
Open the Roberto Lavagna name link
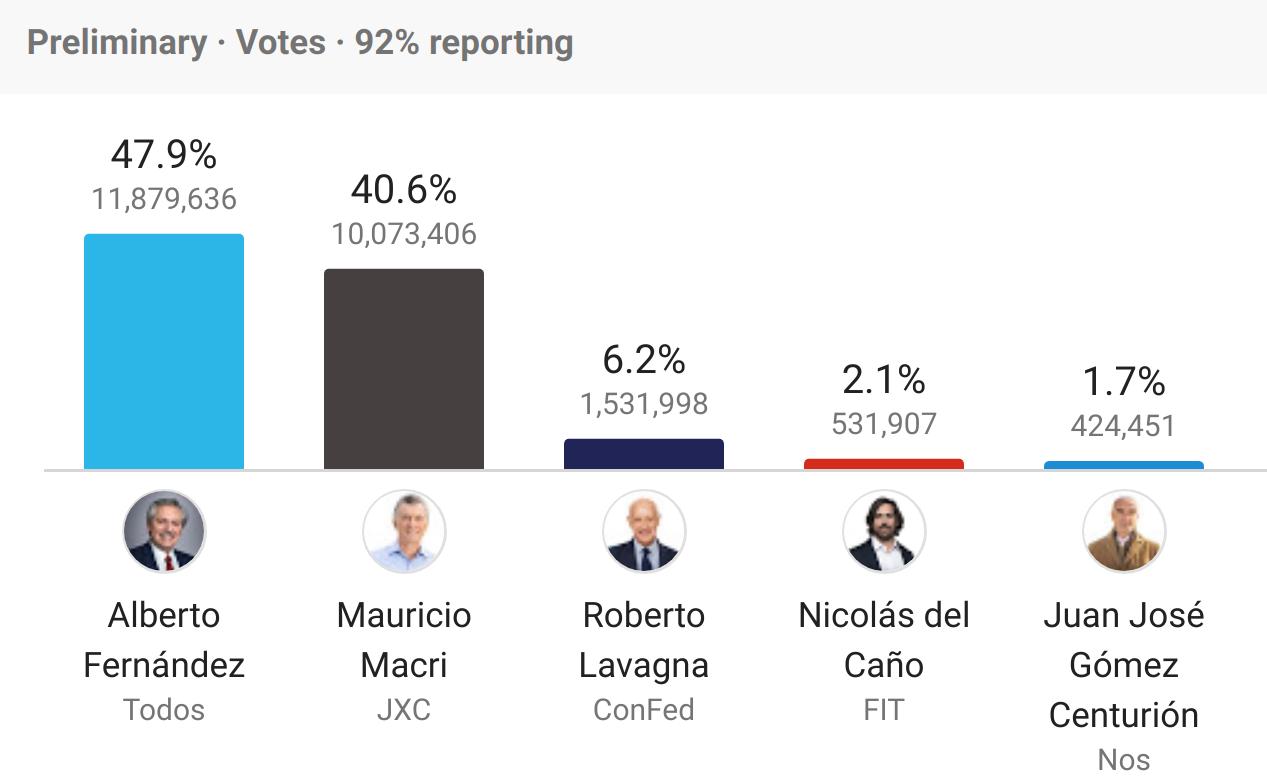pyautogui.click(x=644, y=640)
